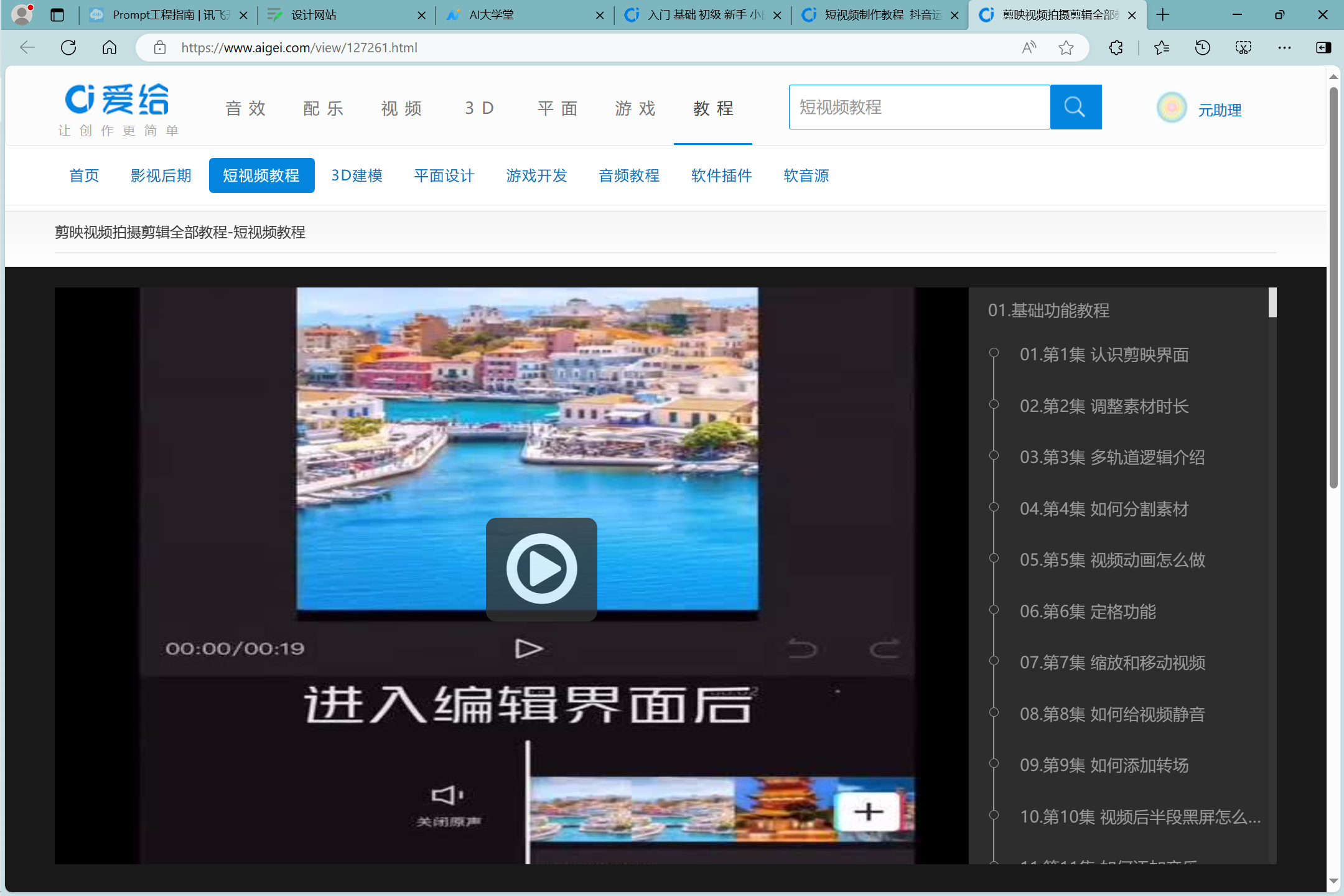This screenshot has width=1344, height=896.
Task: Select the 短视频教程 category button
Action: [x=261, y=175]
